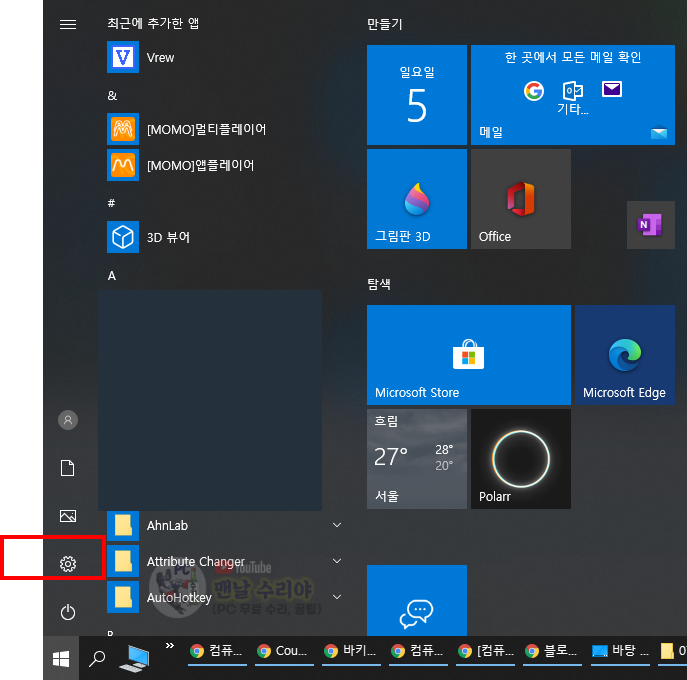The image size is (687, 680).
Task: Switch to the Chrome 'Cou...' taskbar window
Action: click(284, 651)
